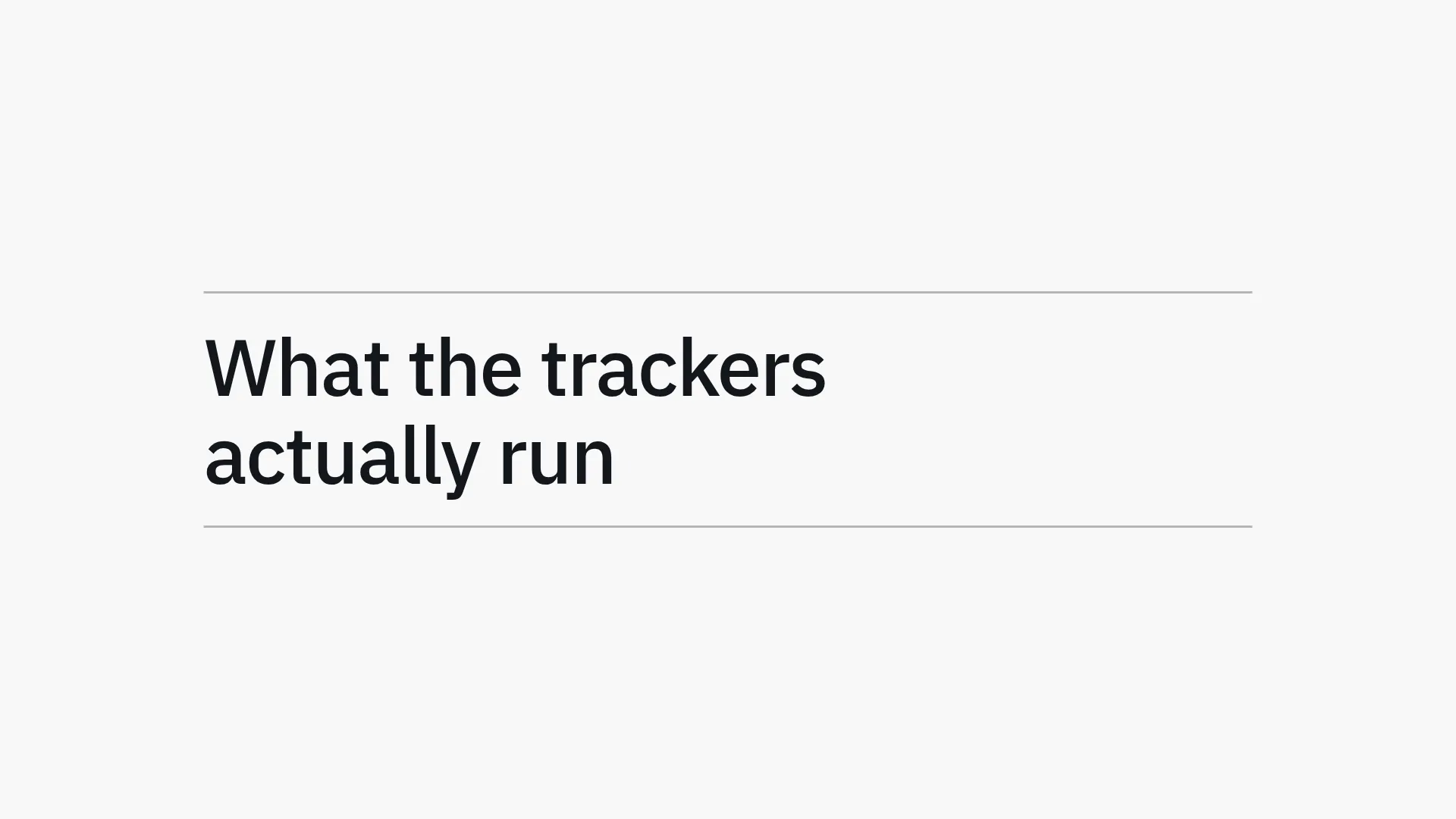Click the horizontal rule above the title
1456x819 pixels.
[728, 292]
